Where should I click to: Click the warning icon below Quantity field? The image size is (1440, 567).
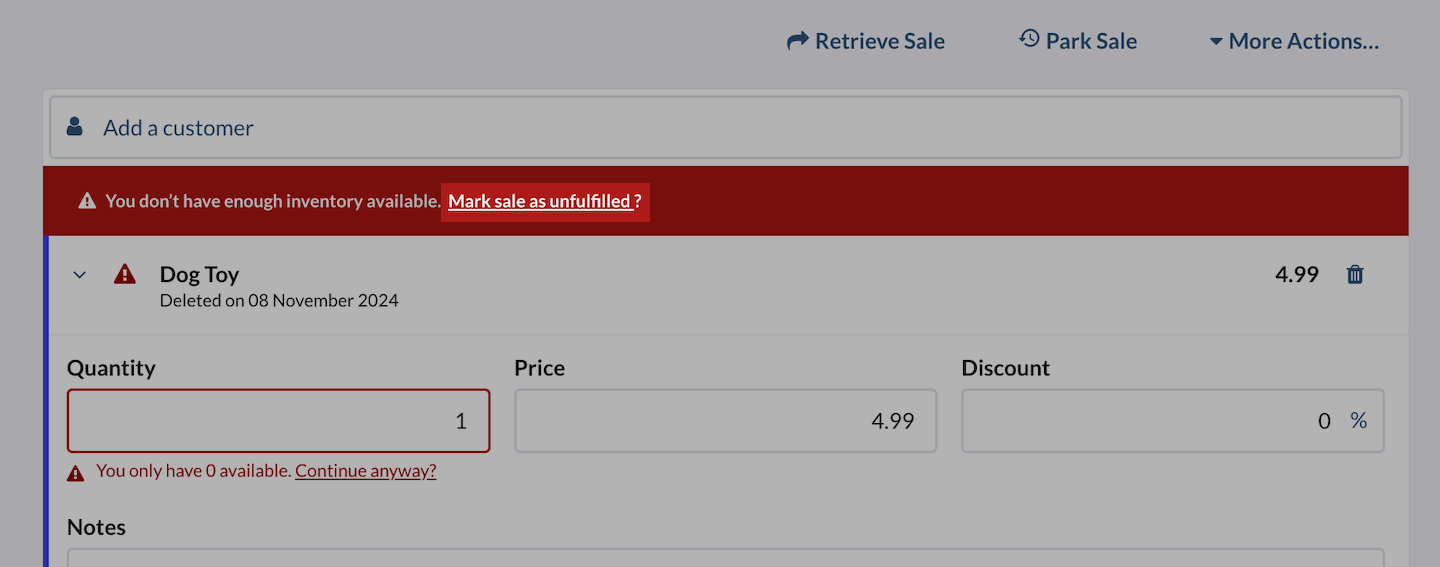point(76,473)
